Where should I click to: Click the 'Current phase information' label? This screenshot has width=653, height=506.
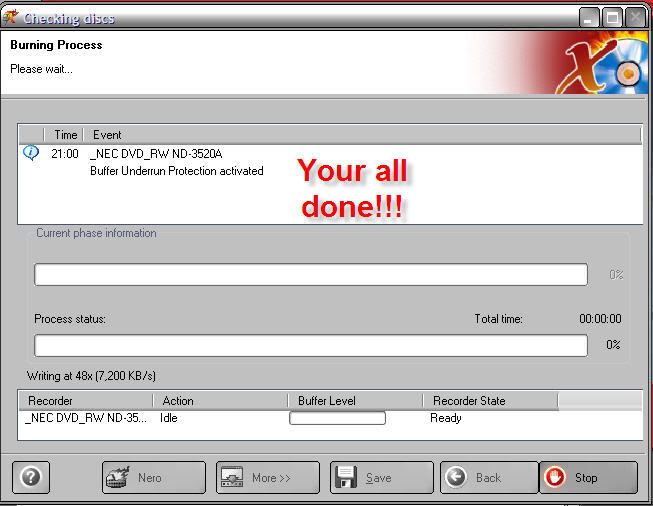coord(96,233)
